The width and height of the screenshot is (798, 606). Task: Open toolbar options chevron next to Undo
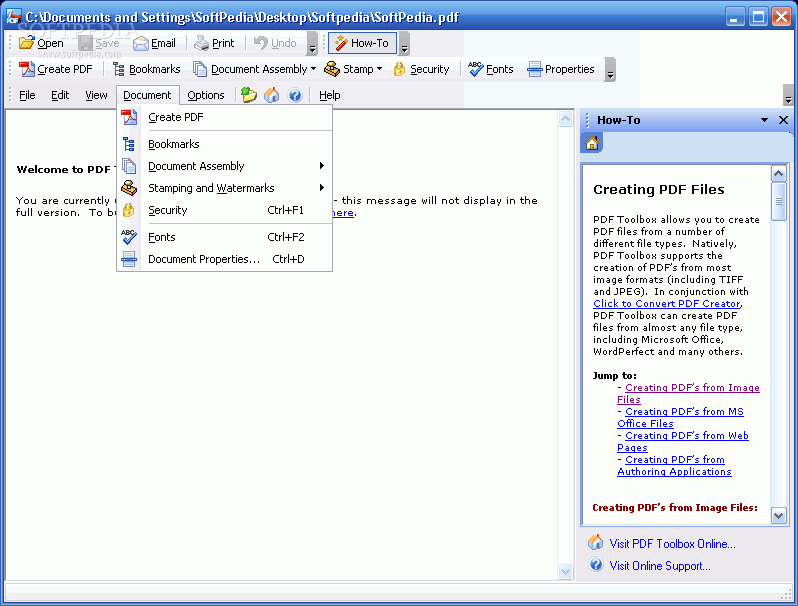click(312, 44)
